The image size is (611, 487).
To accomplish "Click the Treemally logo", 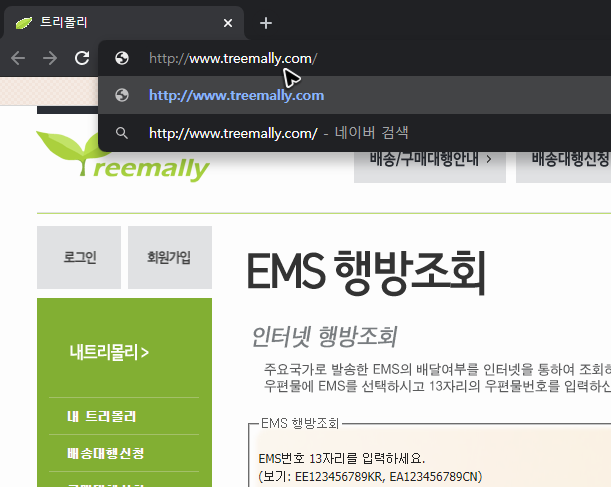I will [123, 158].
